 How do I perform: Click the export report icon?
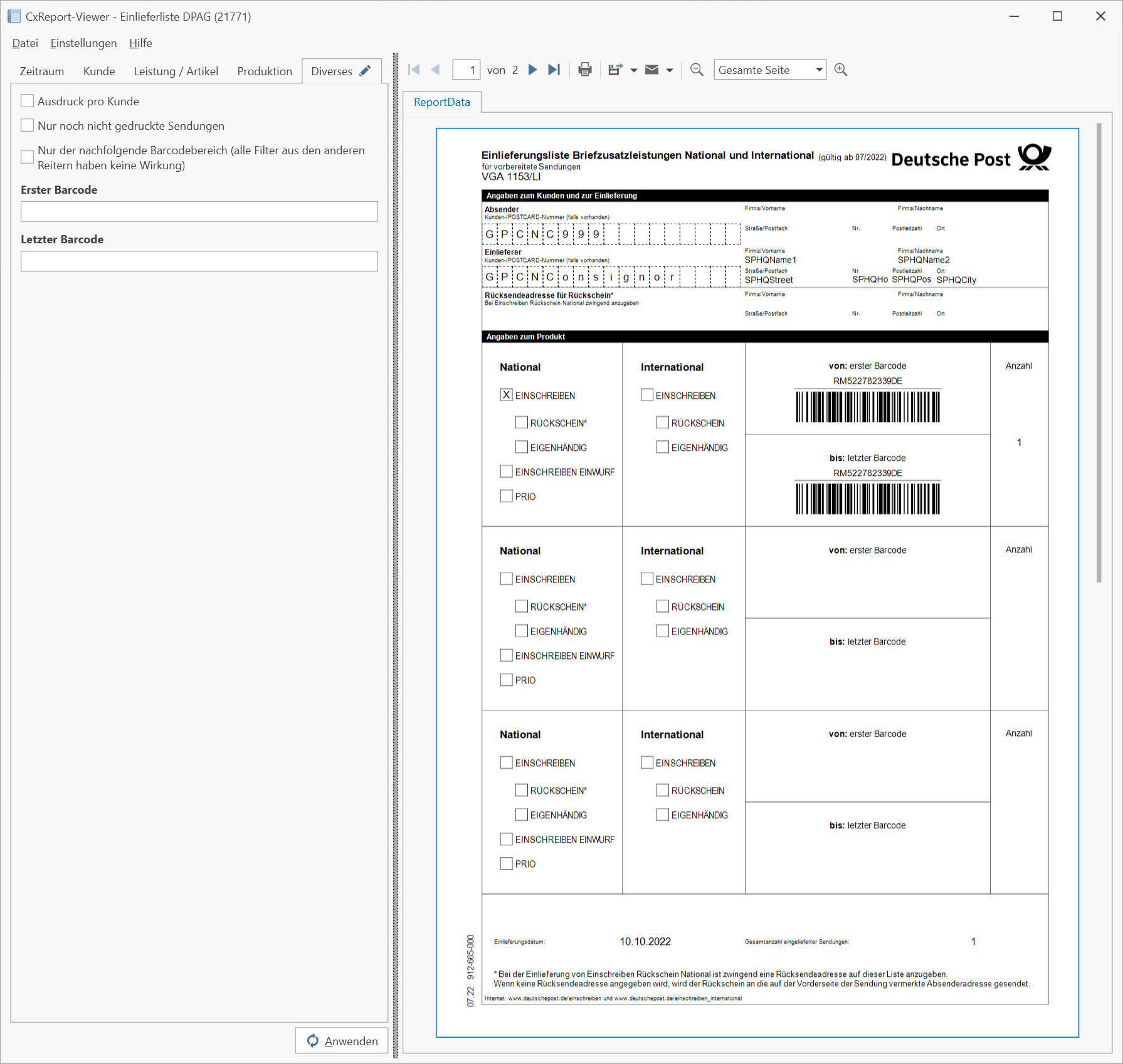[615, 70]
